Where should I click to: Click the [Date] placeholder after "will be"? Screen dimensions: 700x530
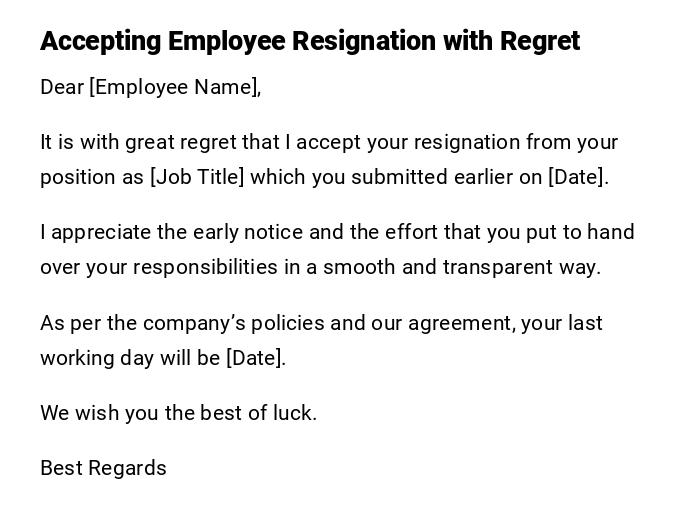[x=255, y=358]
